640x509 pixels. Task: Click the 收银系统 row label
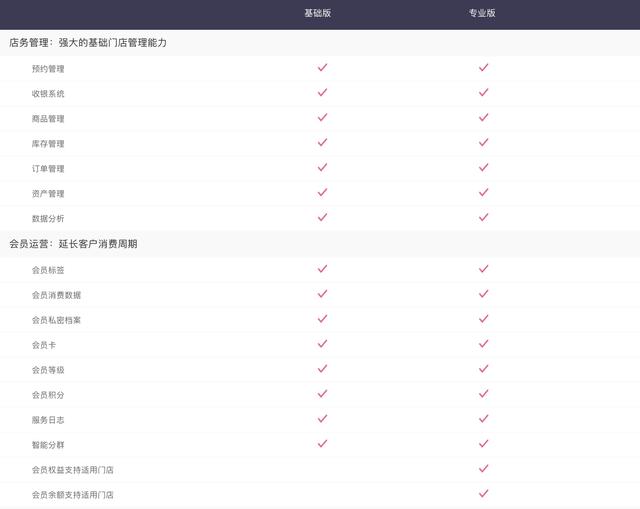(x=48, y=93)
